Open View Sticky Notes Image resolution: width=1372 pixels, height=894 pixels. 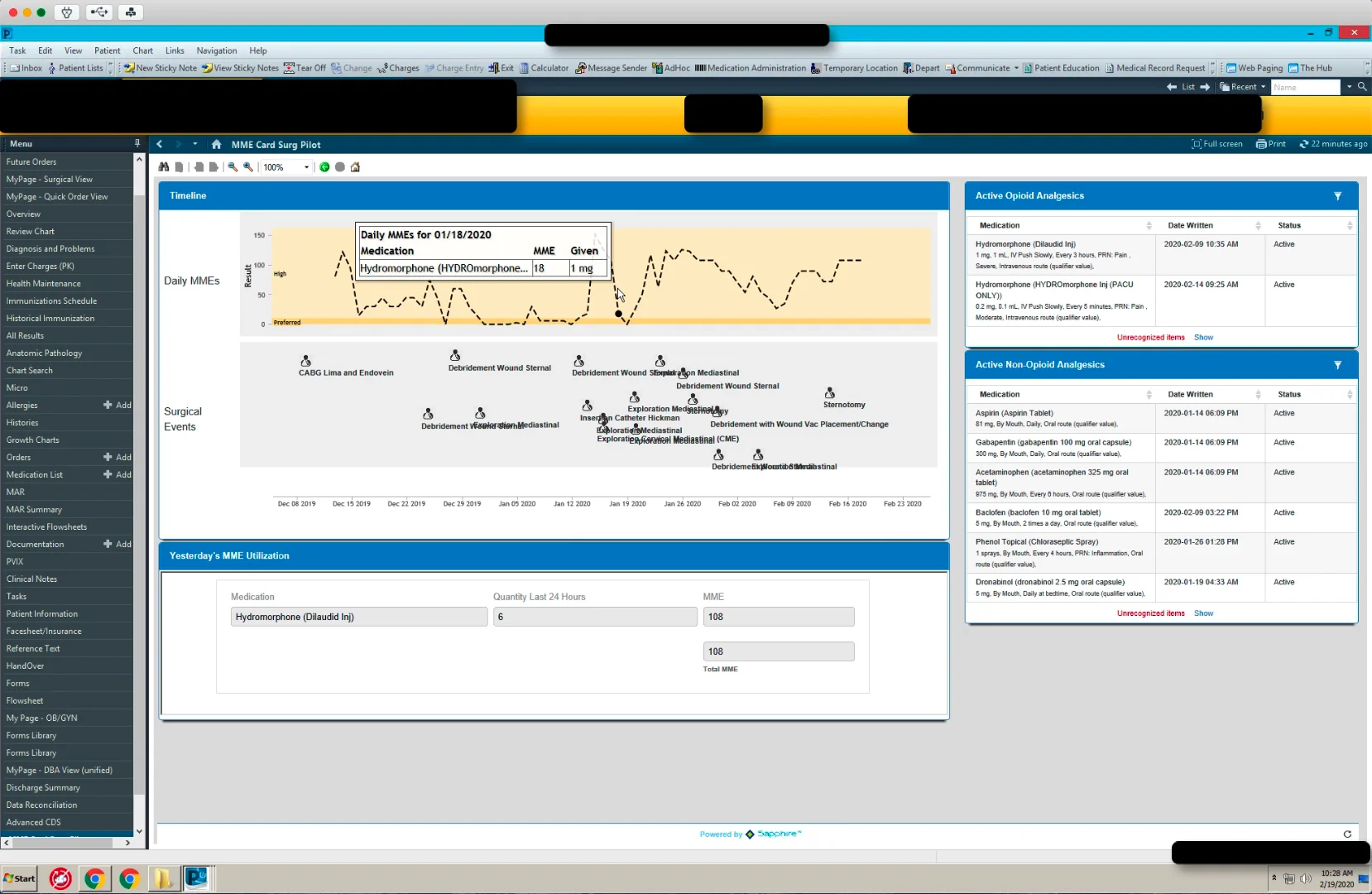click(240, 68)
